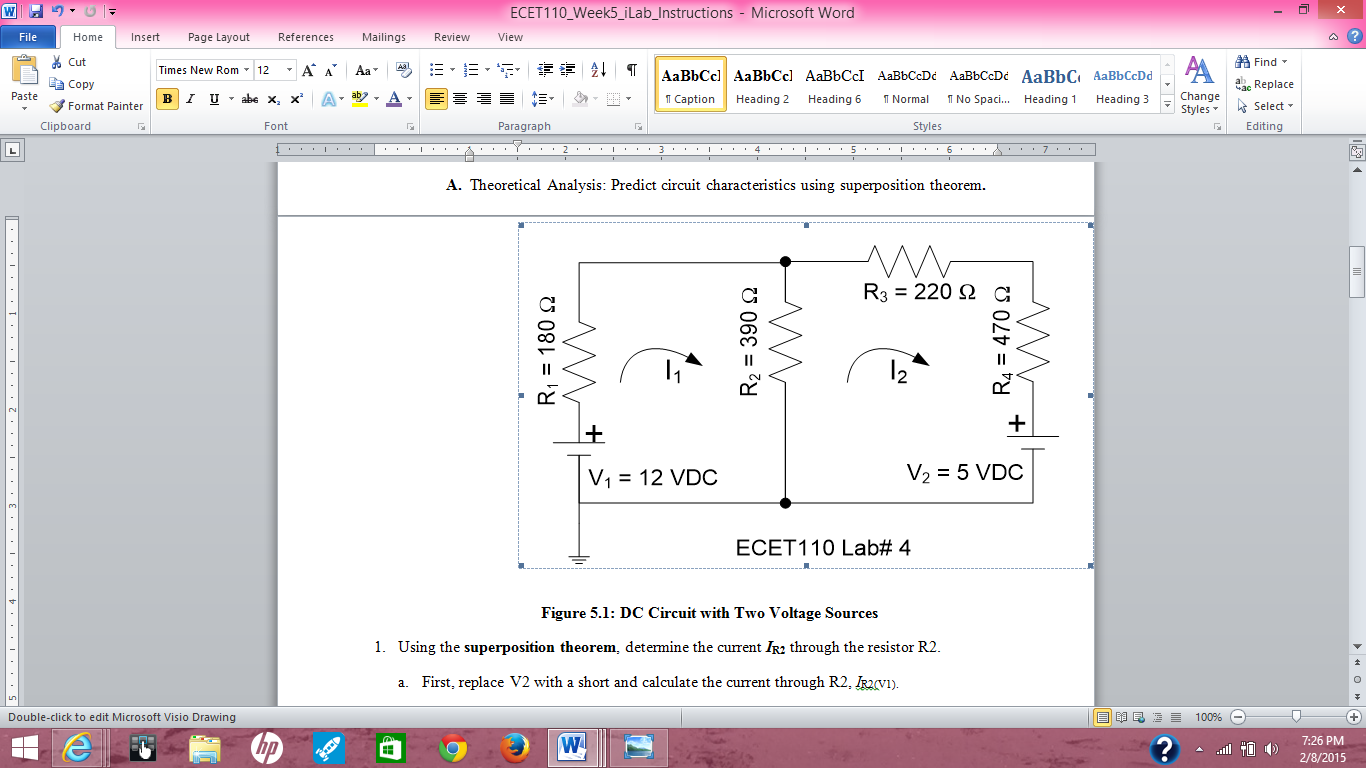This screenshot has width=1366, height=768.
Task: Toggle center paragraph alignment
Action: click(459, 97)
